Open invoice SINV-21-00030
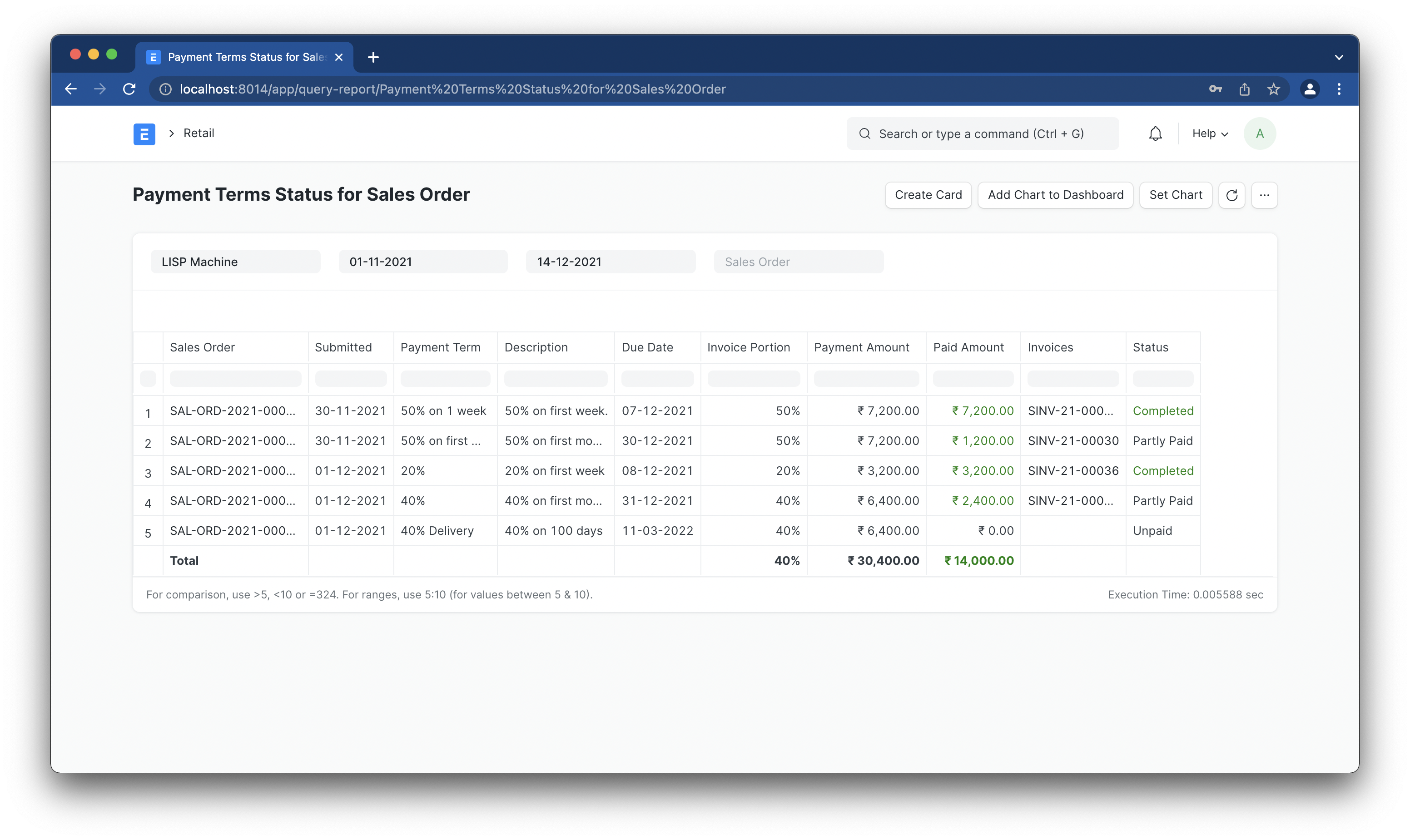This screenshot has height=840, width=1410. (x=1073, y=440)
